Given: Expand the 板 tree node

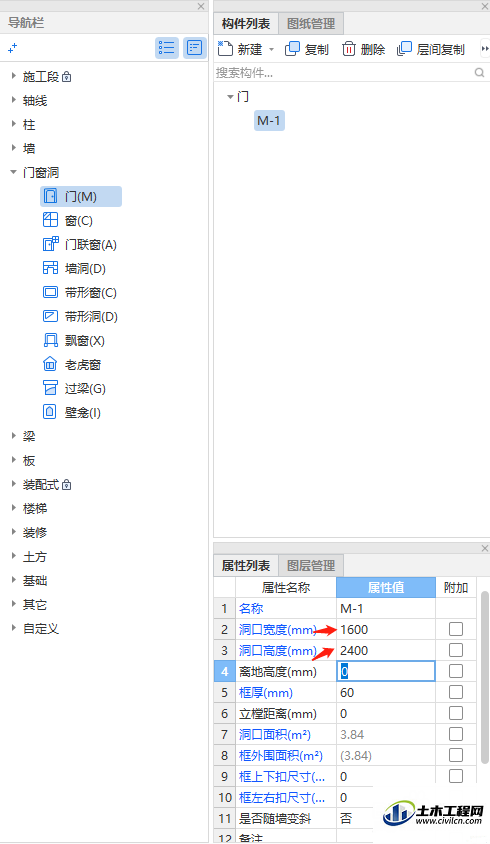Looking at the screenshot, I should pos(13,460).
